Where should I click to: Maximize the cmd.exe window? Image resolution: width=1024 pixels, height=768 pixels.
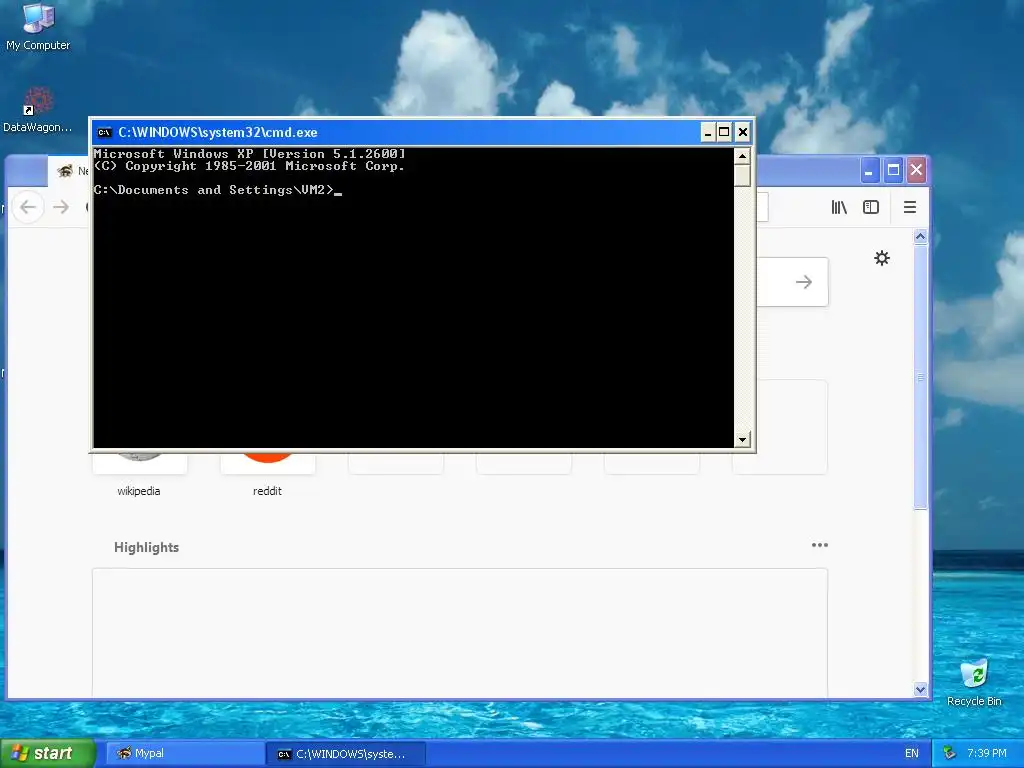click(x=724, y=133)
